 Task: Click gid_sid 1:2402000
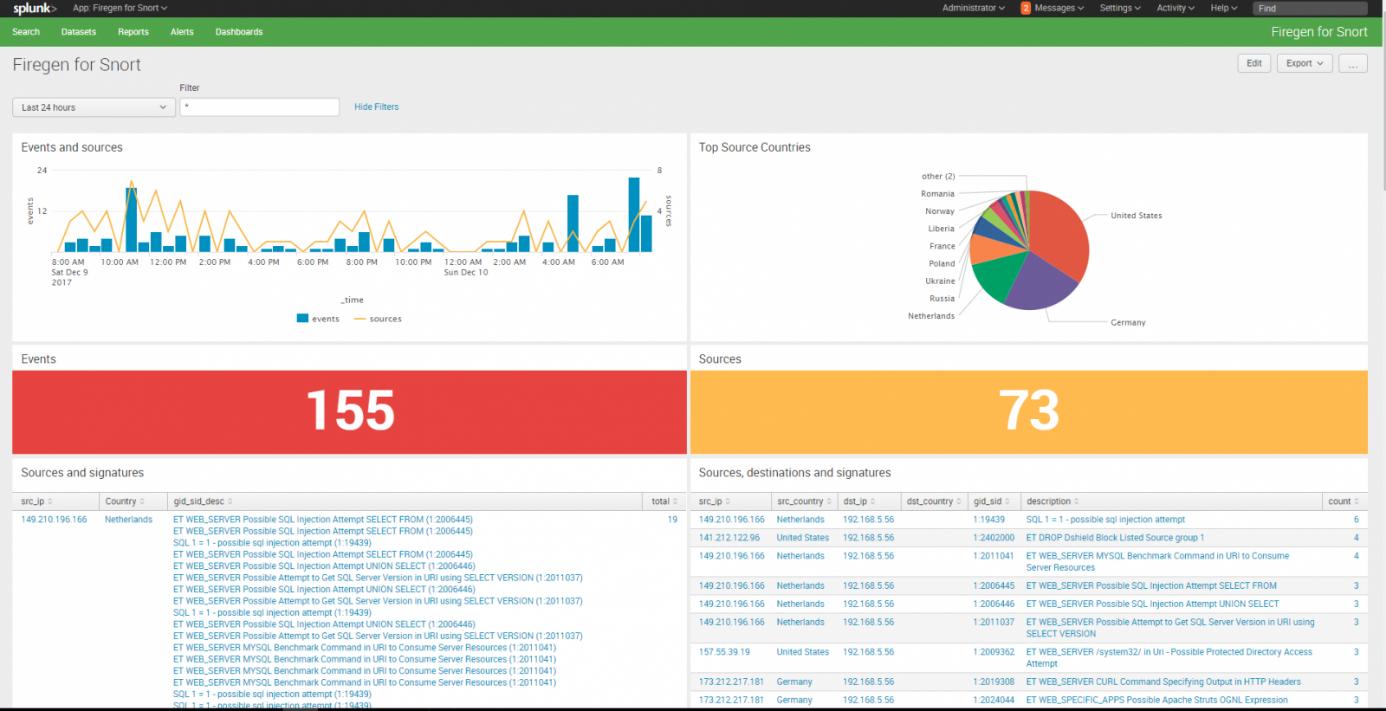click(x=993, y=538)
